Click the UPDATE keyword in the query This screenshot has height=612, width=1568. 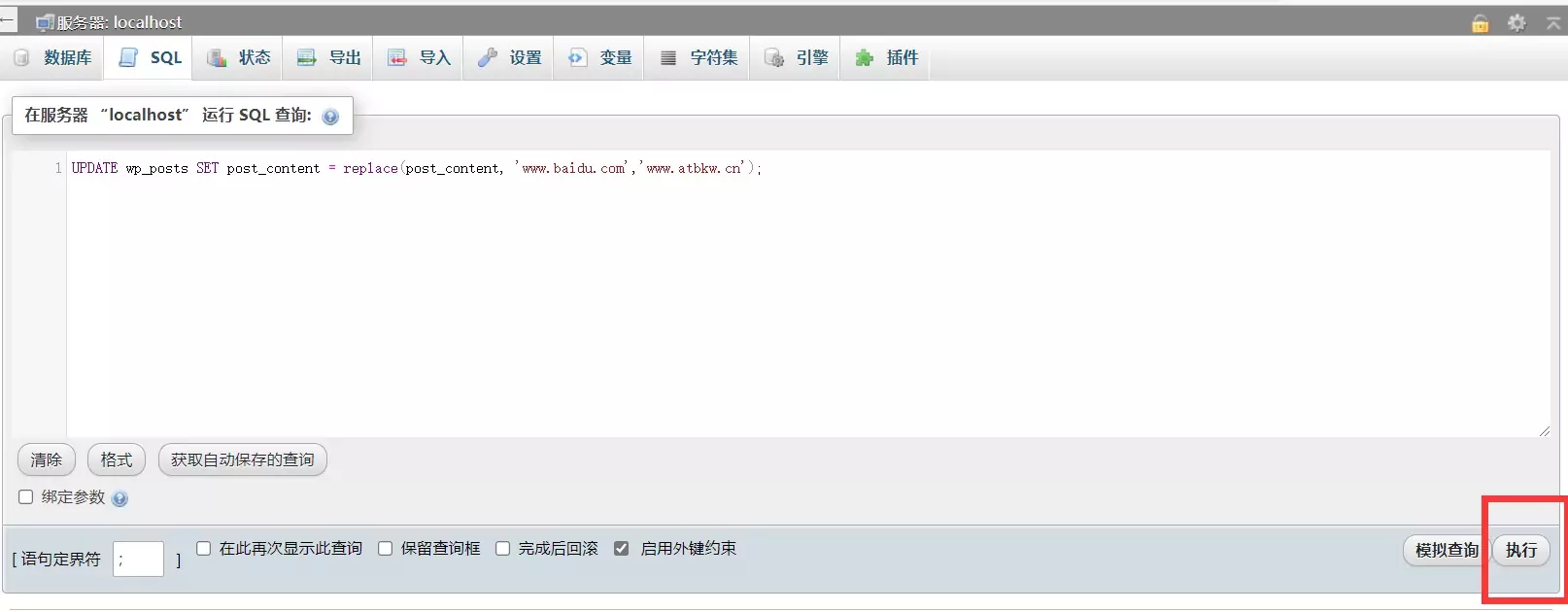tap(94, 168)
